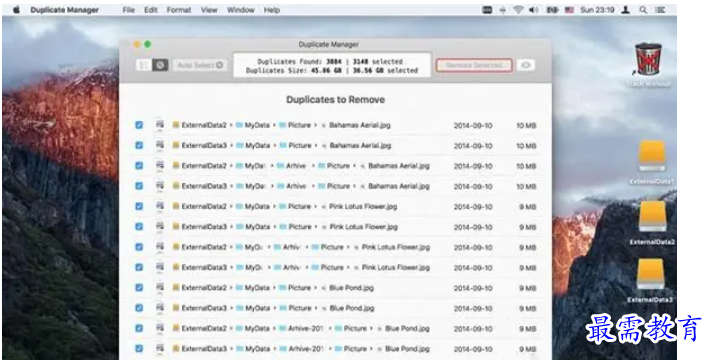Uncheck ExternalData3 MyData › Picture Bahamas Aerial.jpg
The width and height of the screenshot is (710, 360).
tap(139, 145)
